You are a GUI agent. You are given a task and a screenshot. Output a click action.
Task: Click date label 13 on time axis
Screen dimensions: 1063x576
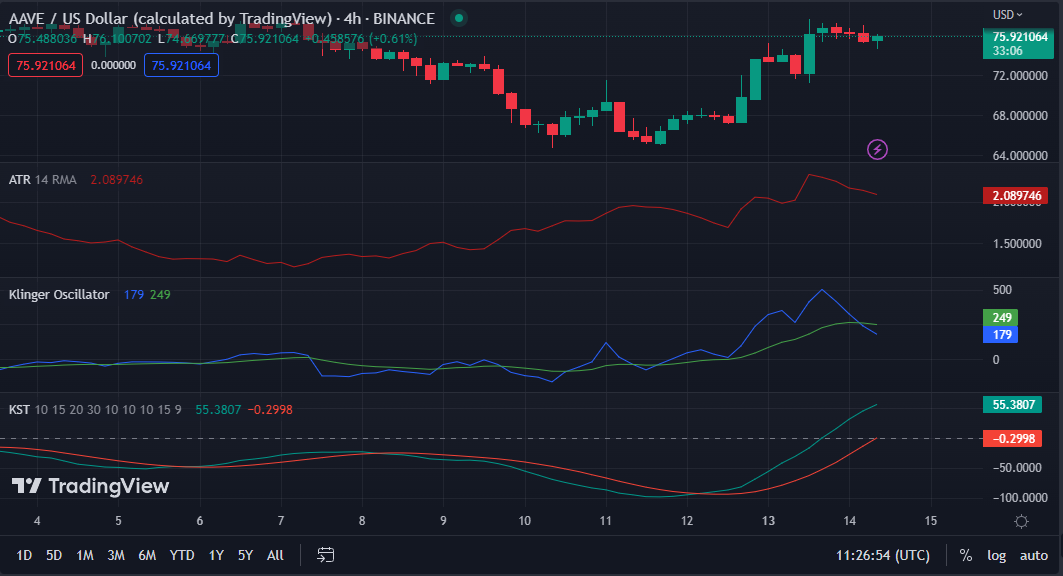(x=768, y=520)
